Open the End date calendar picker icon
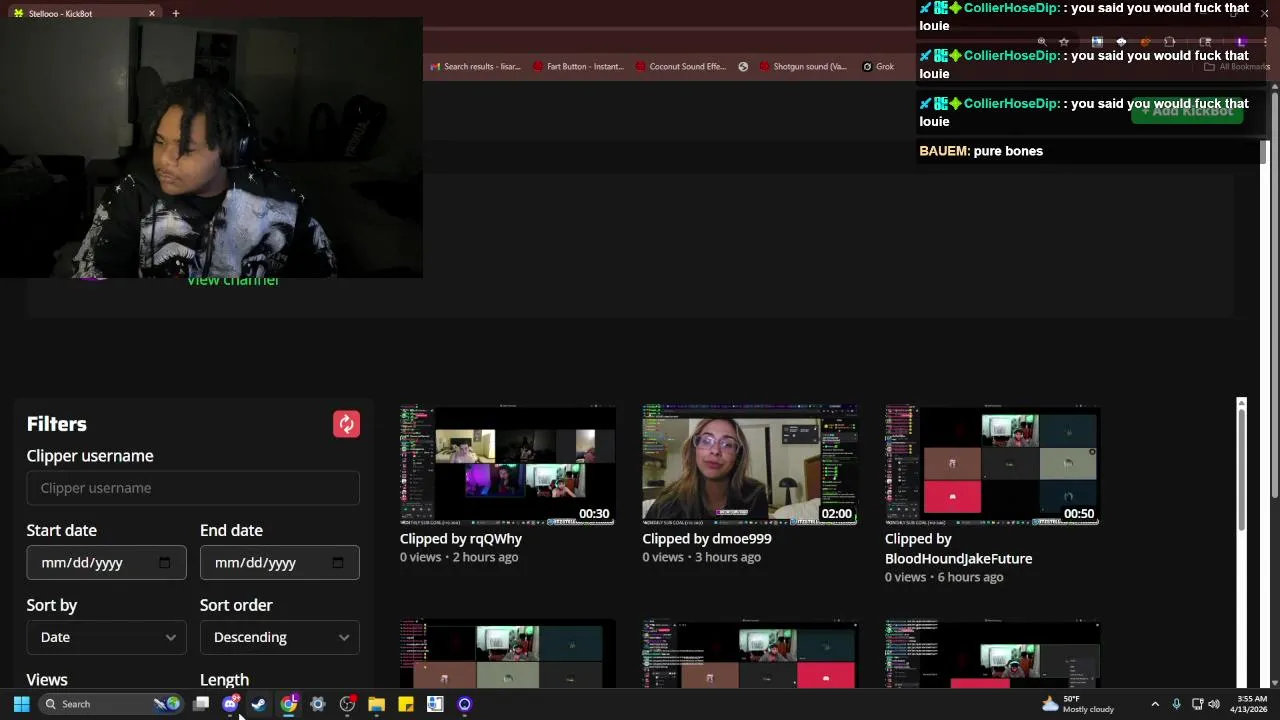The height and width of the screenshot is (720, 1280). pyautogui.click(x=338, y=562)
